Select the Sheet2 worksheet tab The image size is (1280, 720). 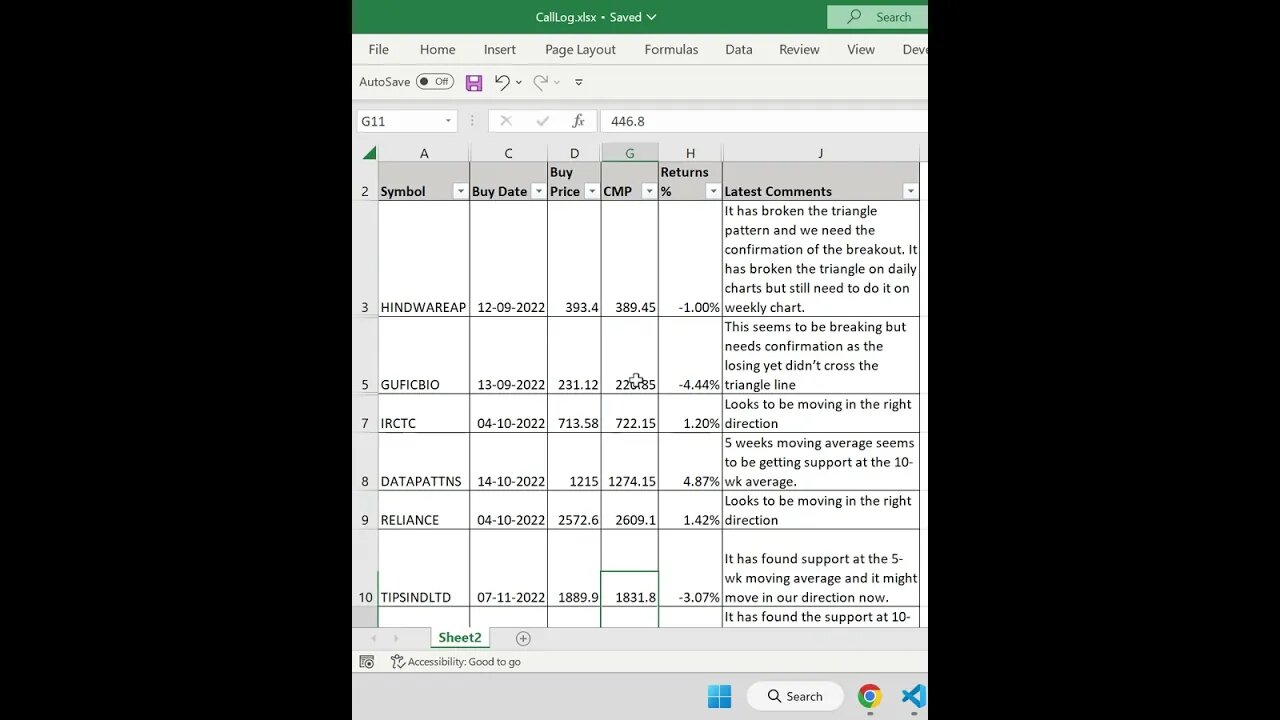(460, 638)
